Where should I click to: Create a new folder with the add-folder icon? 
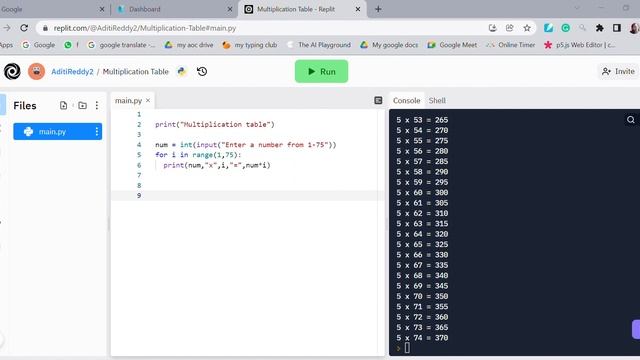click(82, 105)
